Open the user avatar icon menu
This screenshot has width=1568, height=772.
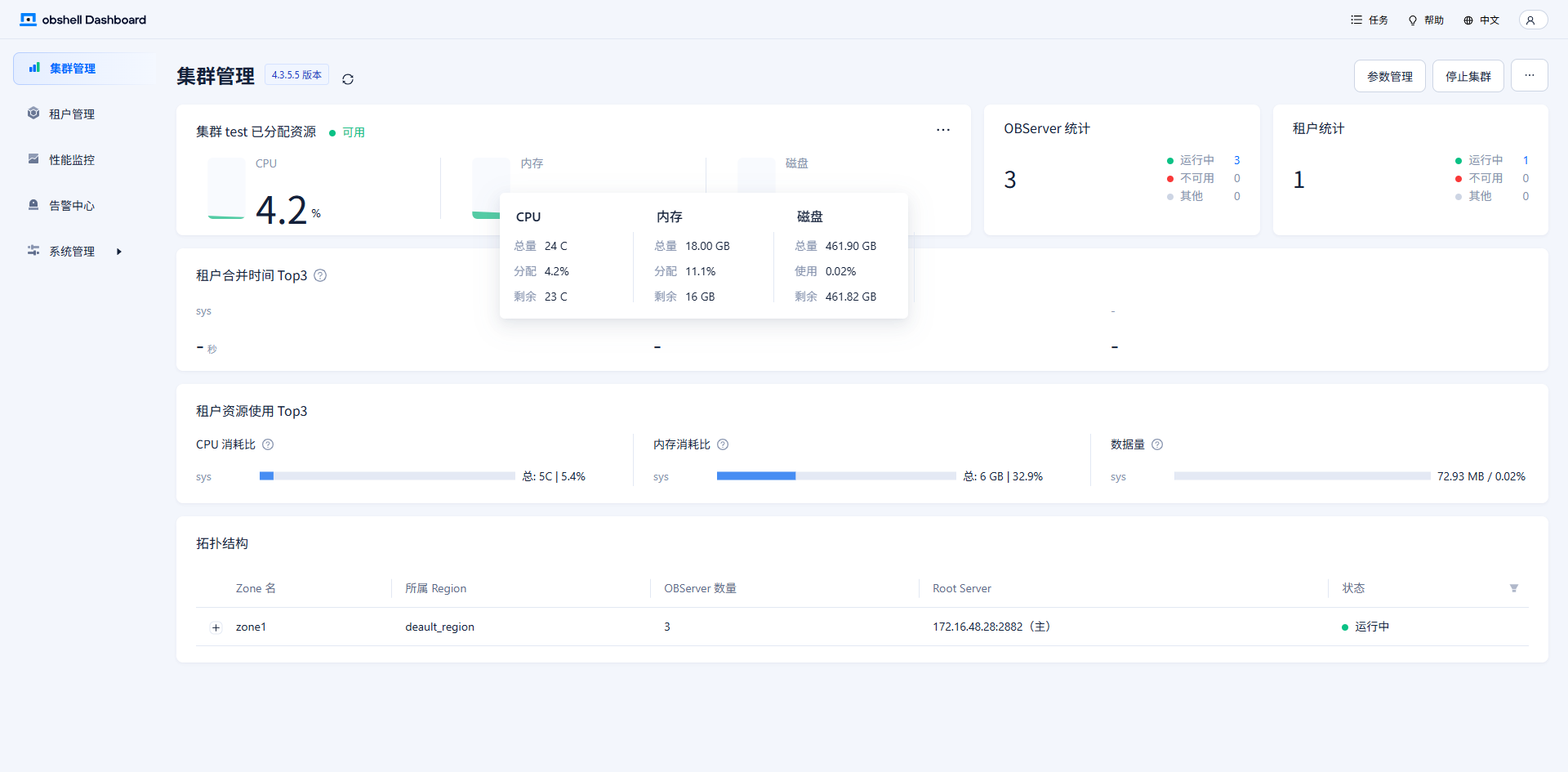pos(1532,20)
